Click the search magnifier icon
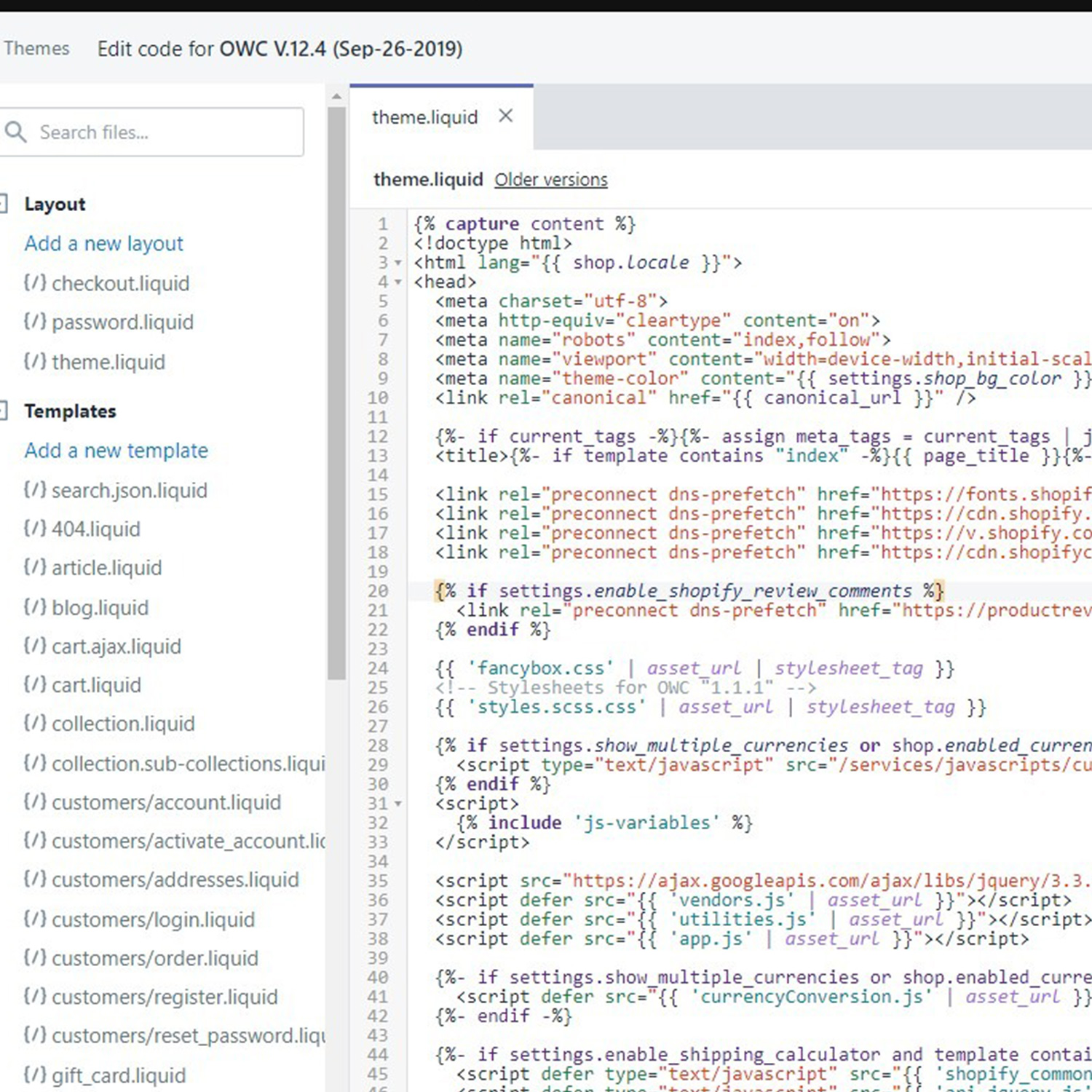Viewport: 1092px width, 1092px height. click(x=15, y=132)
